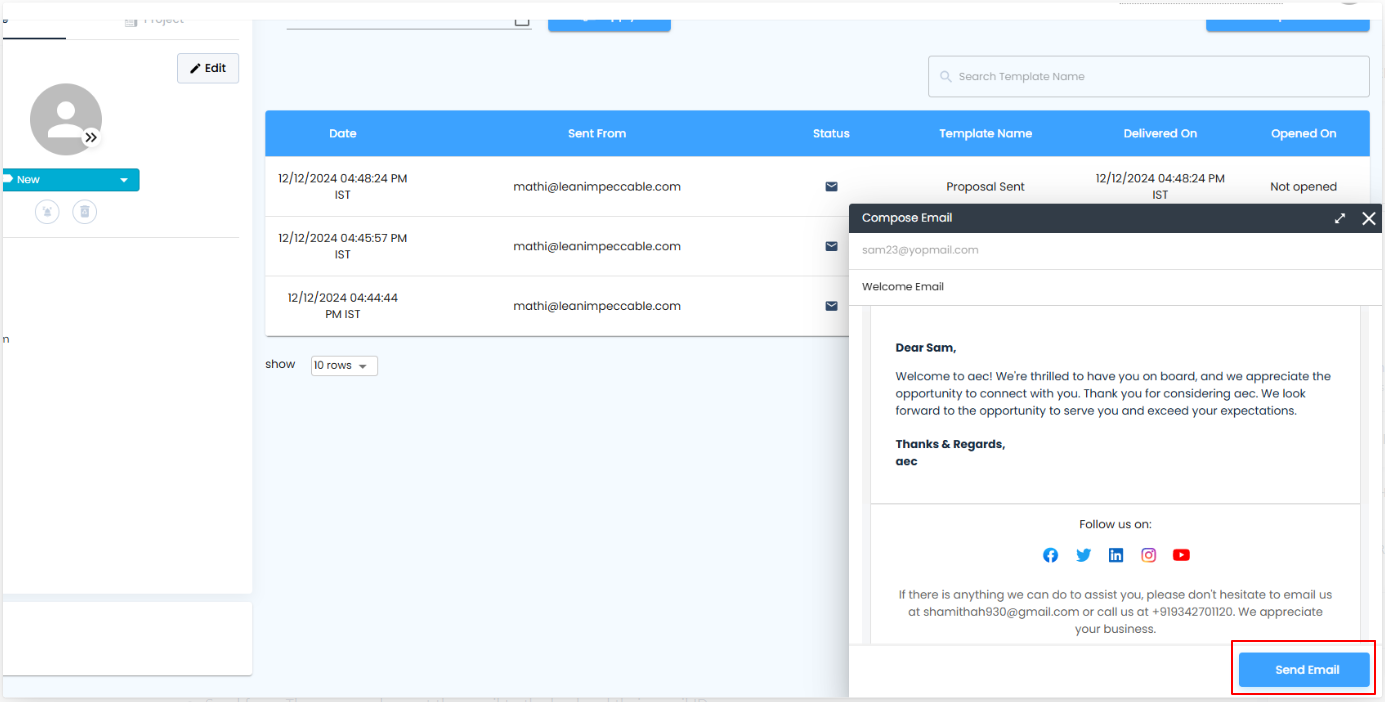Image resolution: width=1385 pixels, height=702 pixels.
Task: Click the profile avatar image
Action: (66, 119)
